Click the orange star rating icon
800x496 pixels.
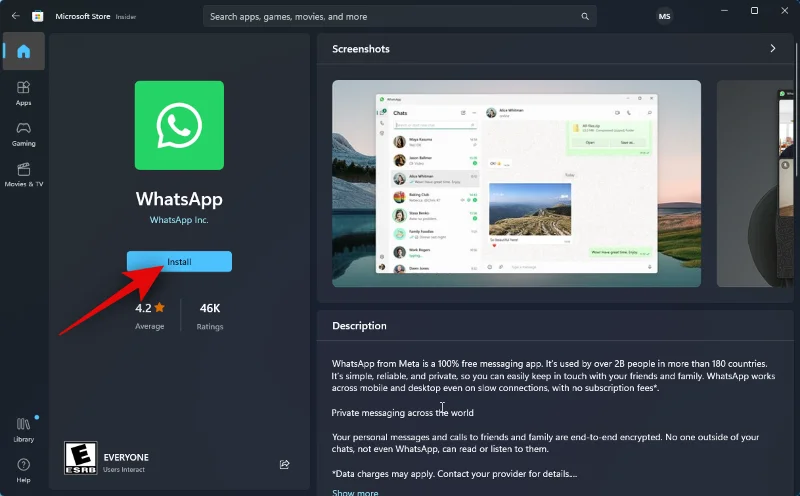pyautogui.click(x=160, y=307)
